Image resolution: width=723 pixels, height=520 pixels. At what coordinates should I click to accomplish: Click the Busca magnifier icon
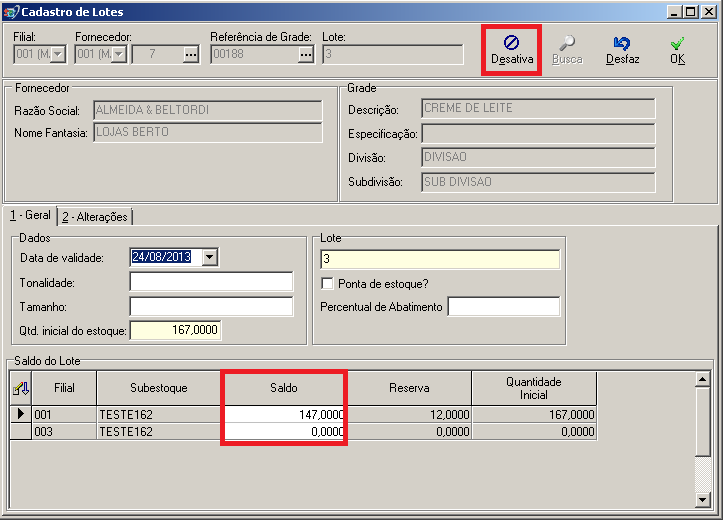pos(567,43)
